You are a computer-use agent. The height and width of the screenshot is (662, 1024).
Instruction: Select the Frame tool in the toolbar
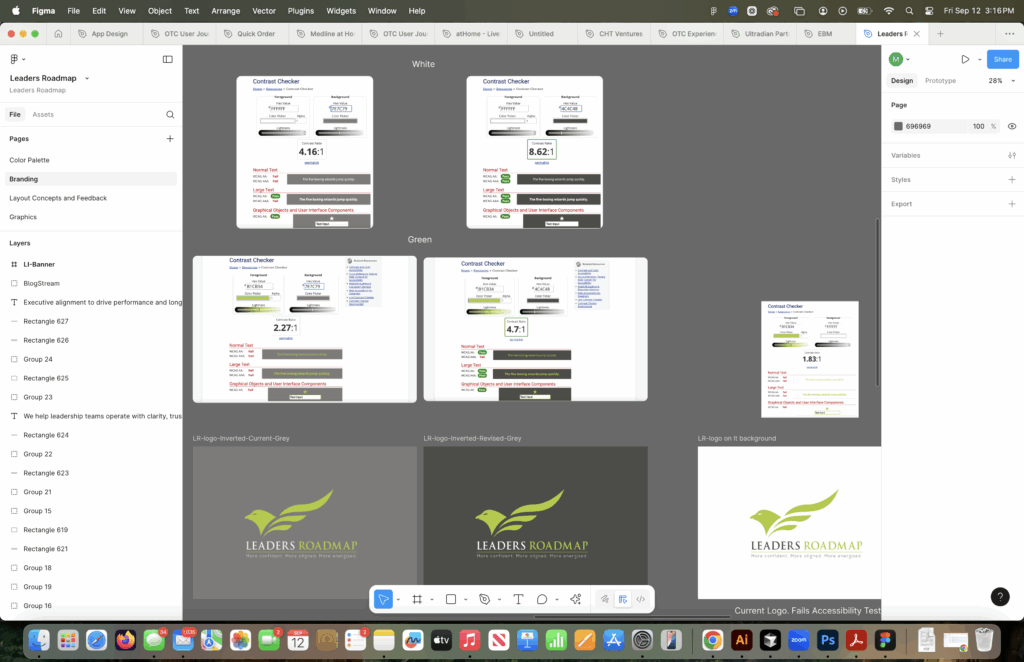417,599
